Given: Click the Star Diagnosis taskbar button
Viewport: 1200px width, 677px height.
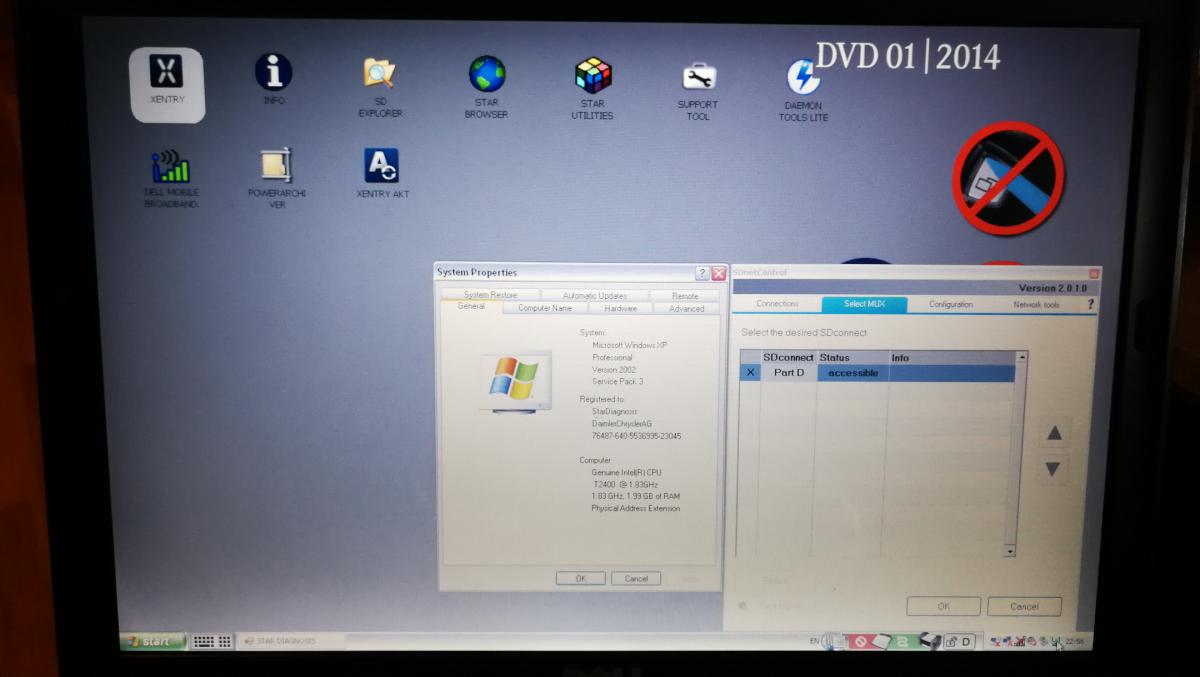Looking at the screenshot, I should [290, 641].
